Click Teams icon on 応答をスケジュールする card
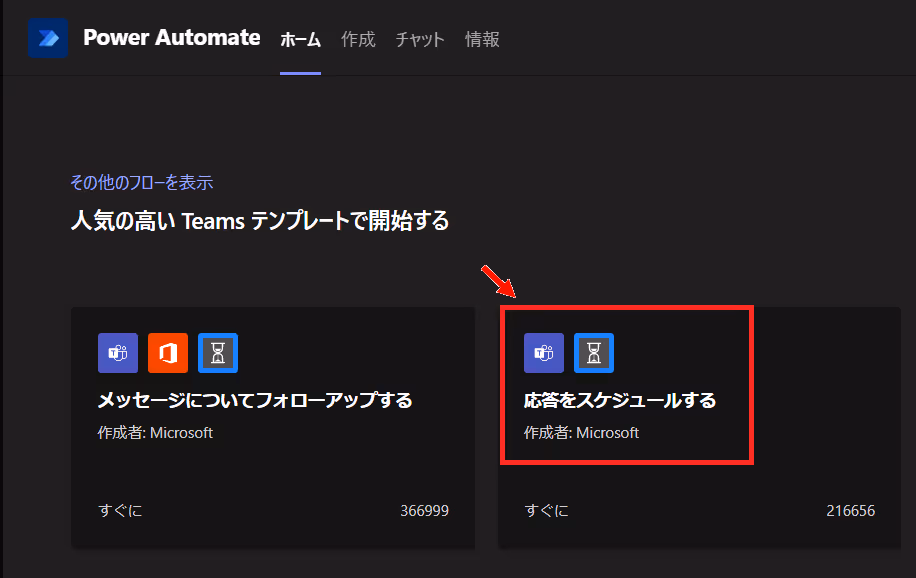The height and width of the screenshot is (578, 916). click(544, 353)
